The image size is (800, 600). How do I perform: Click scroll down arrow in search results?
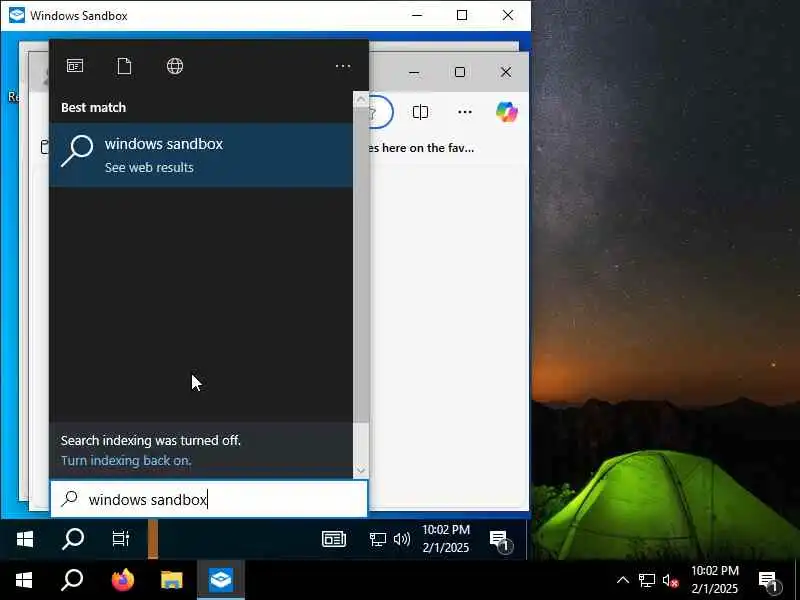click(361, 470)
